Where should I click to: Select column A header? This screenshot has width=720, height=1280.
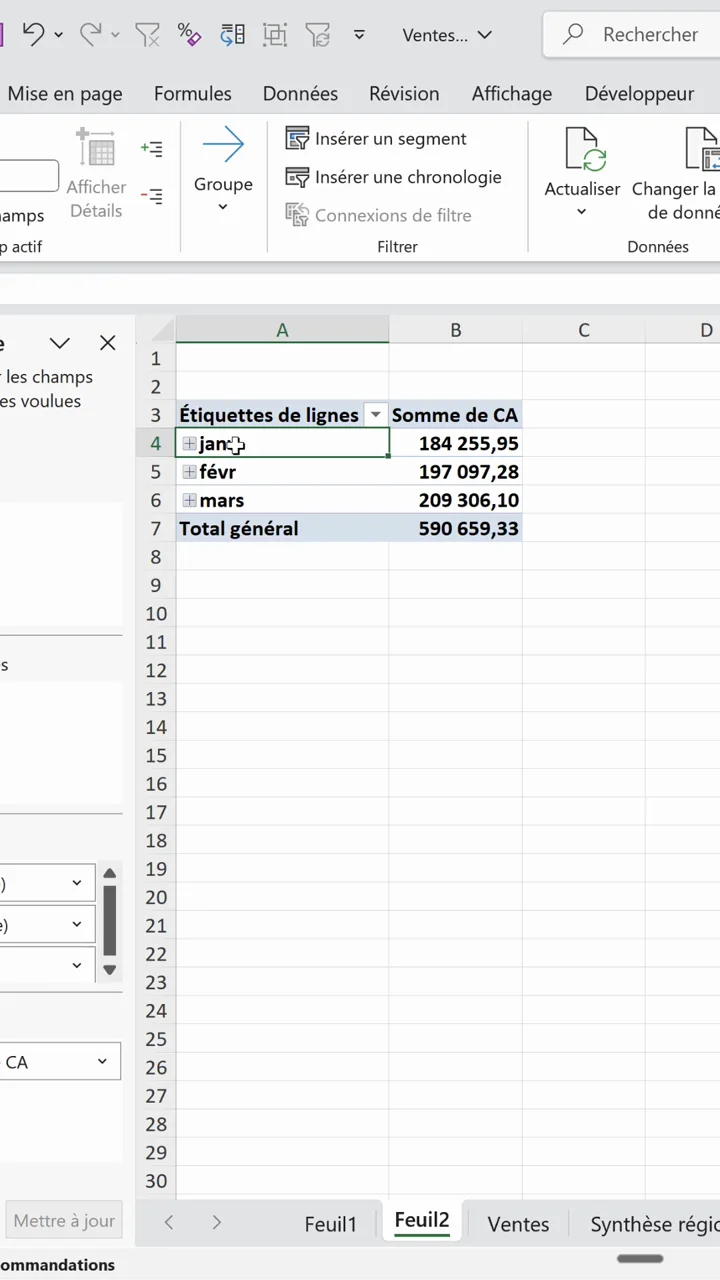282,330
